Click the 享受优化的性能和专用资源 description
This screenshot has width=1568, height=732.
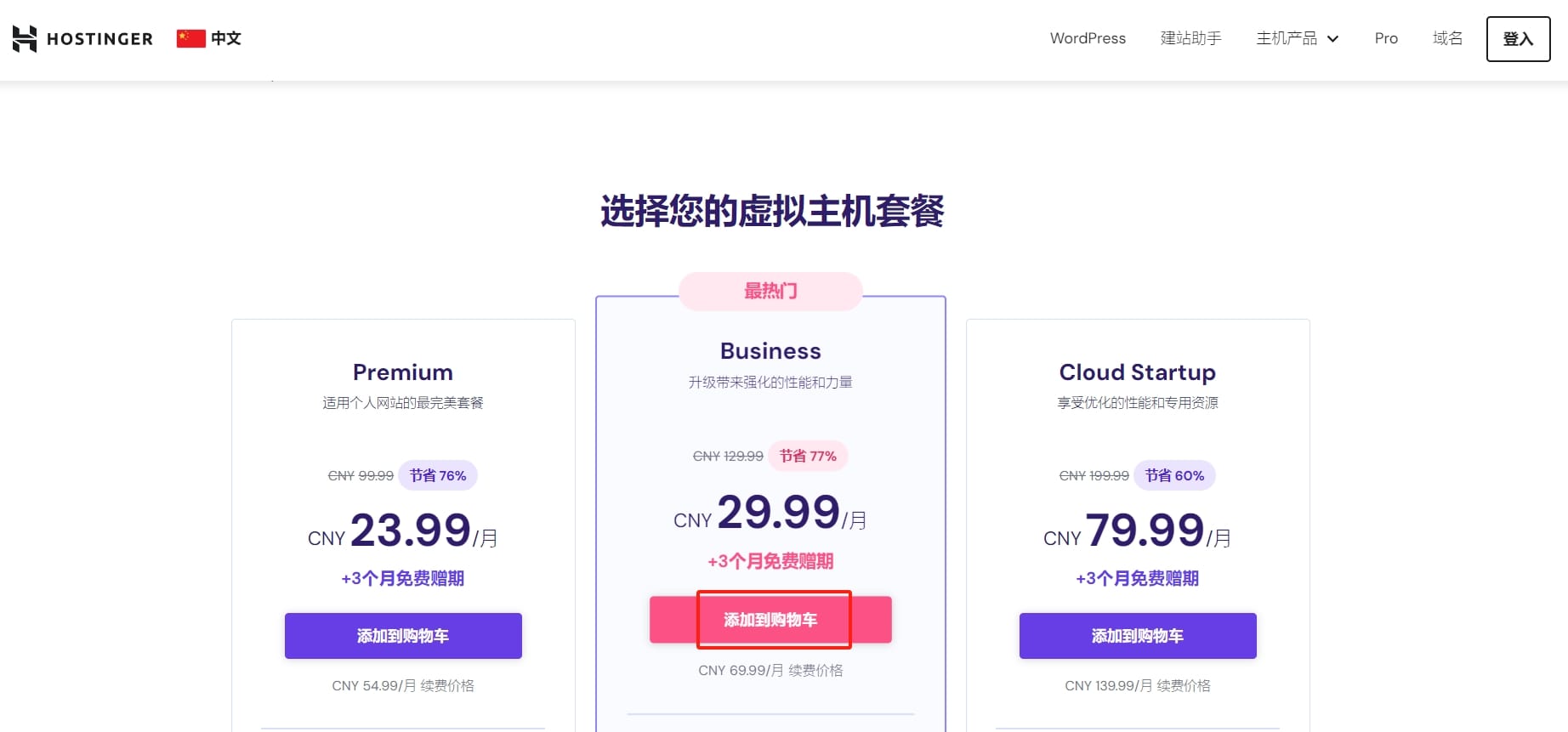[x=1138, y=403]
